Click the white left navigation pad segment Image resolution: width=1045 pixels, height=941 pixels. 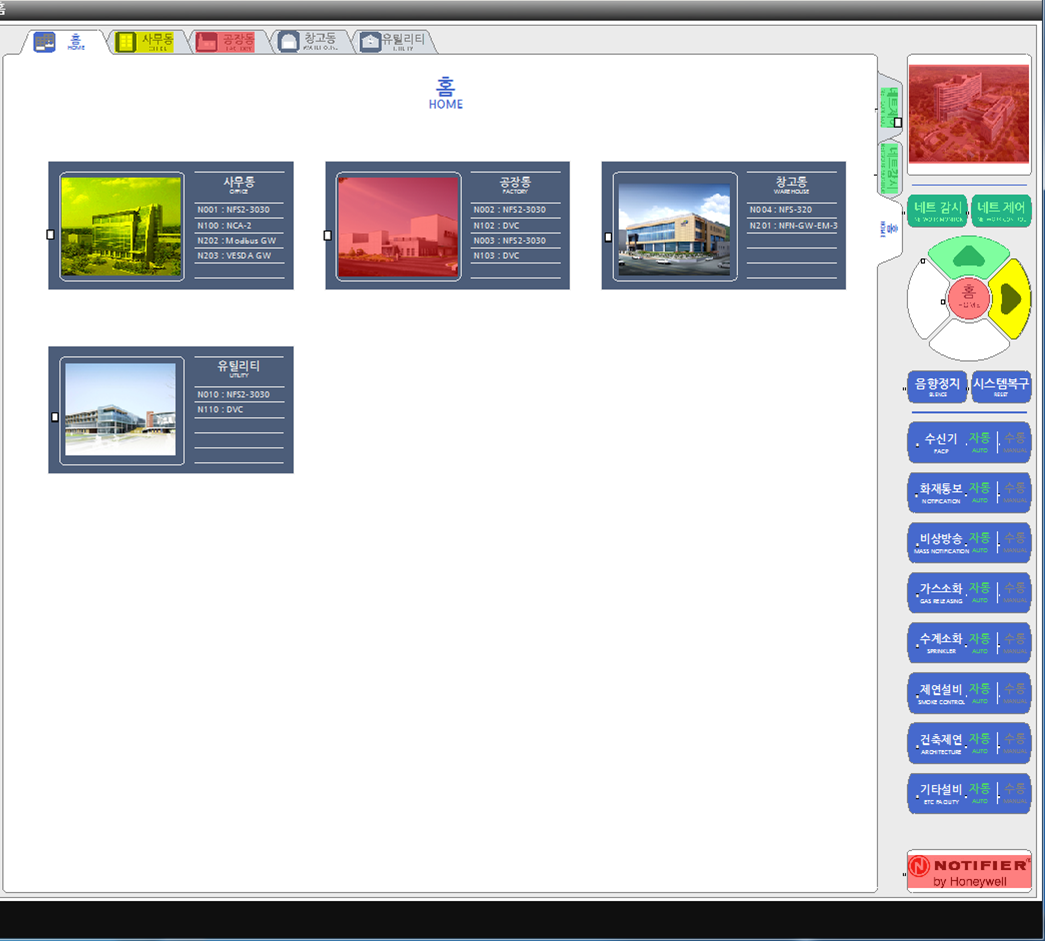[x=925, y=299]
